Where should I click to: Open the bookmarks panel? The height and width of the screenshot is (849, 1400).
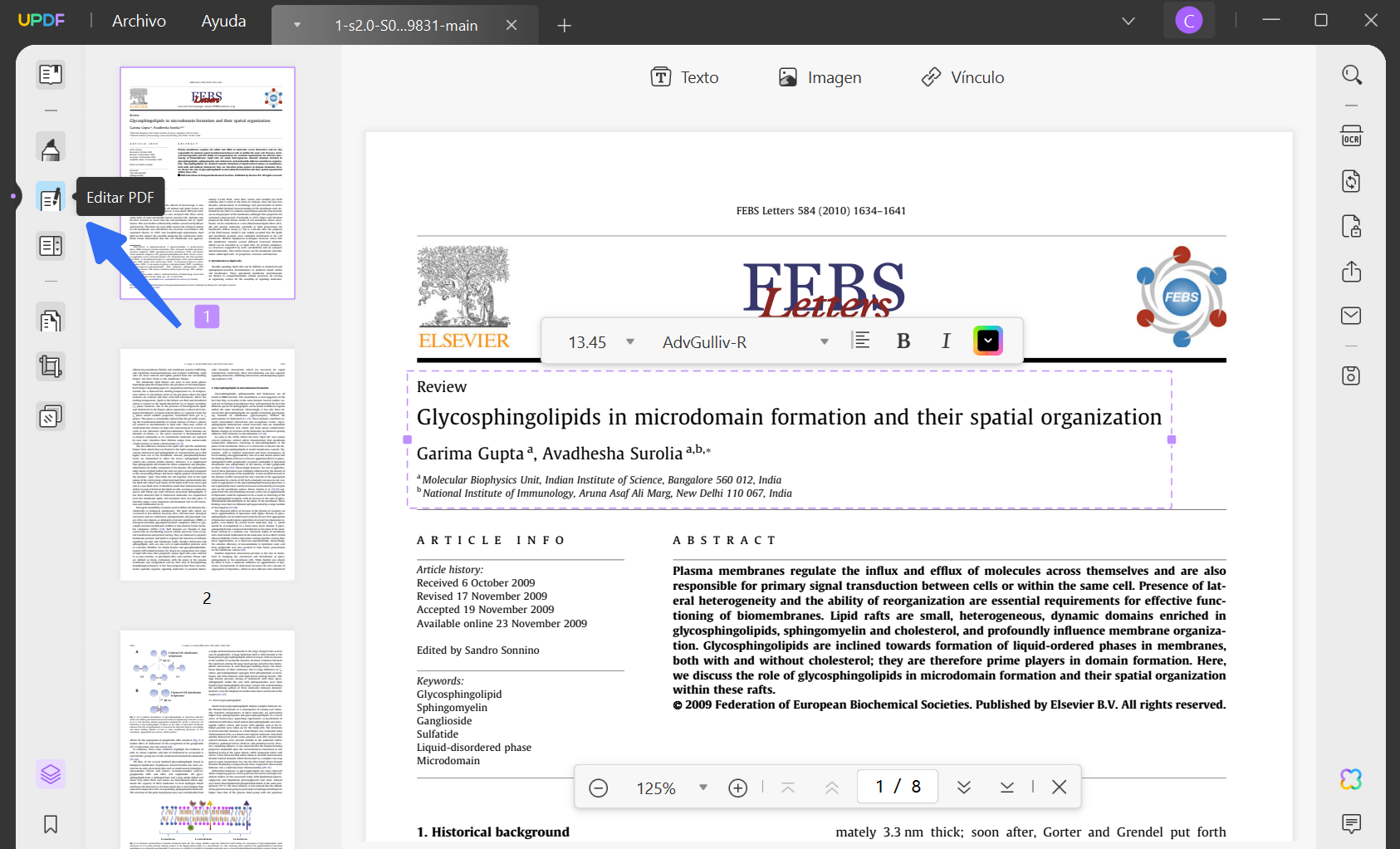coord(51,824)
